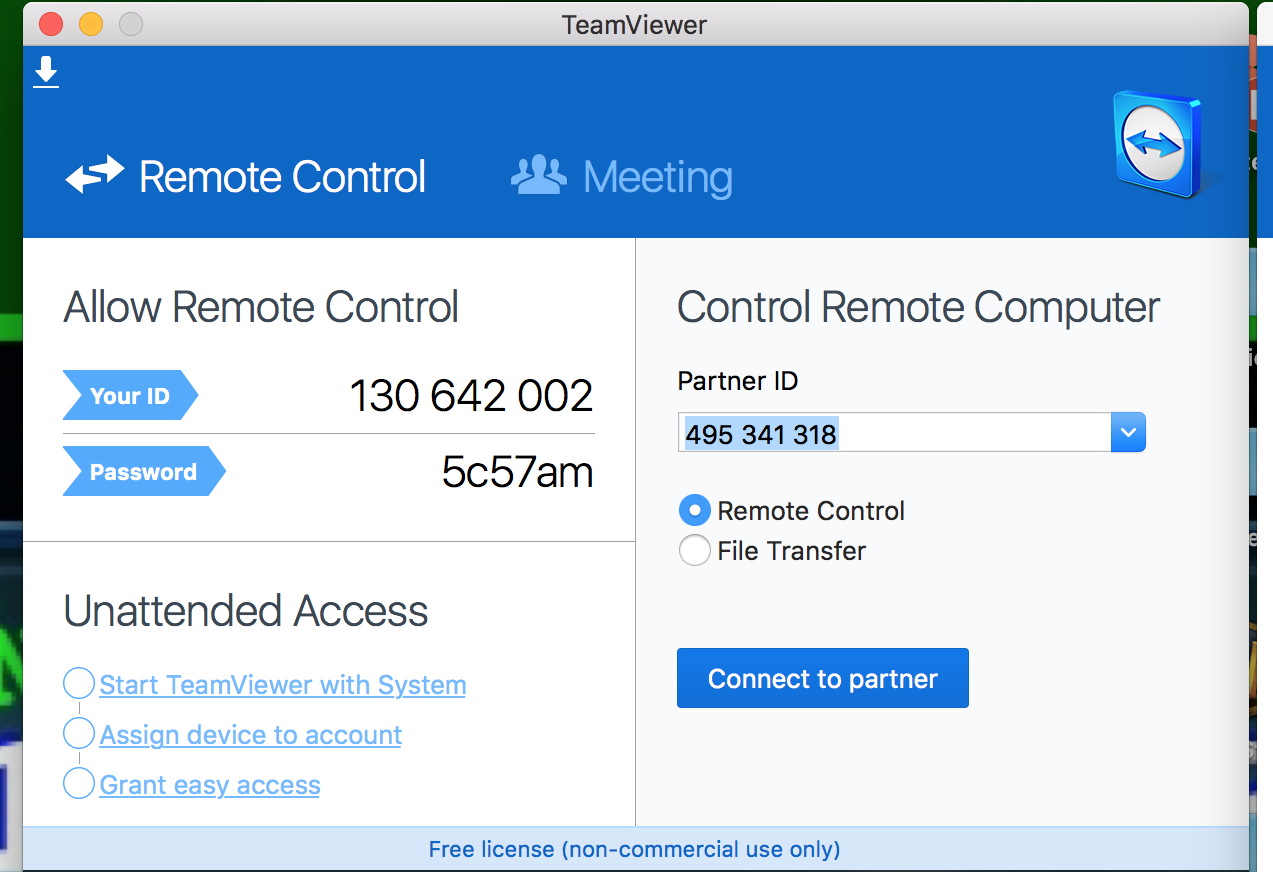Image resolution: width=1273 pixels, height=872 pixels.
Task: Open Start TeamViewer with System link
Action: (x=283, y=685)
